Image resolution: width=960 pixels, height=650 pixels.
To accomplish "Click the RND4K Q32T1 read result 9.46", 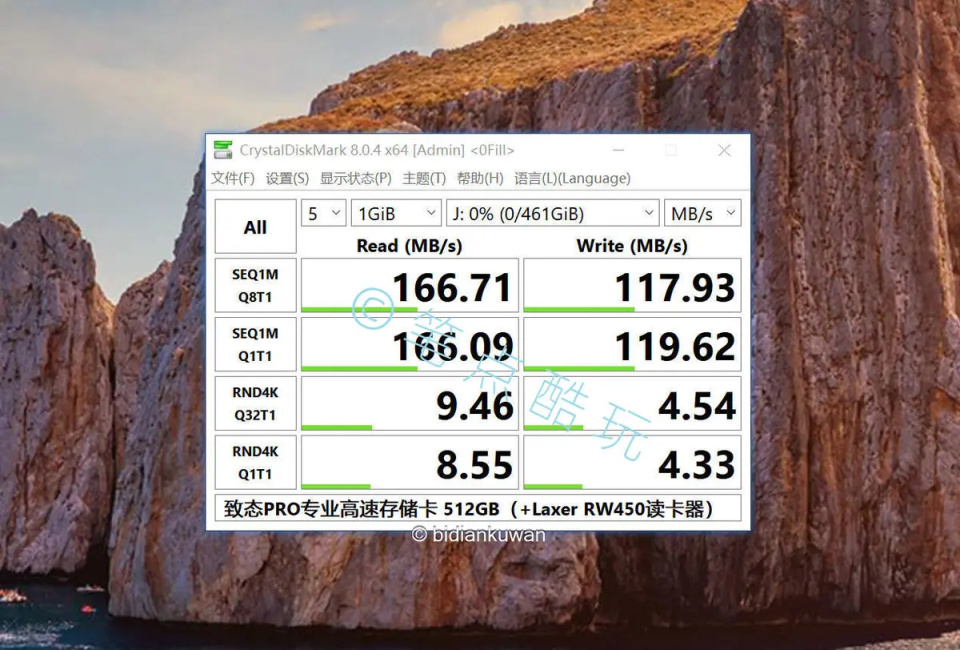I will click(410, 403).
